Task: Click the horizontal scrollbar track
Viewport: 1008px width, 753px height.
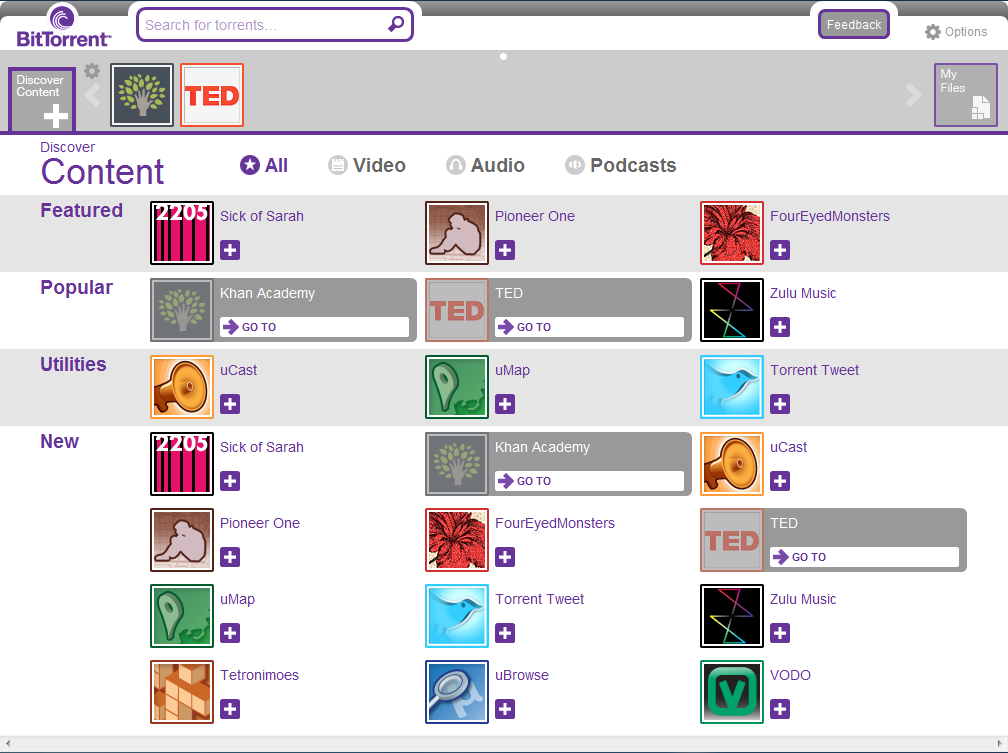Action: (x=504, y=743)
